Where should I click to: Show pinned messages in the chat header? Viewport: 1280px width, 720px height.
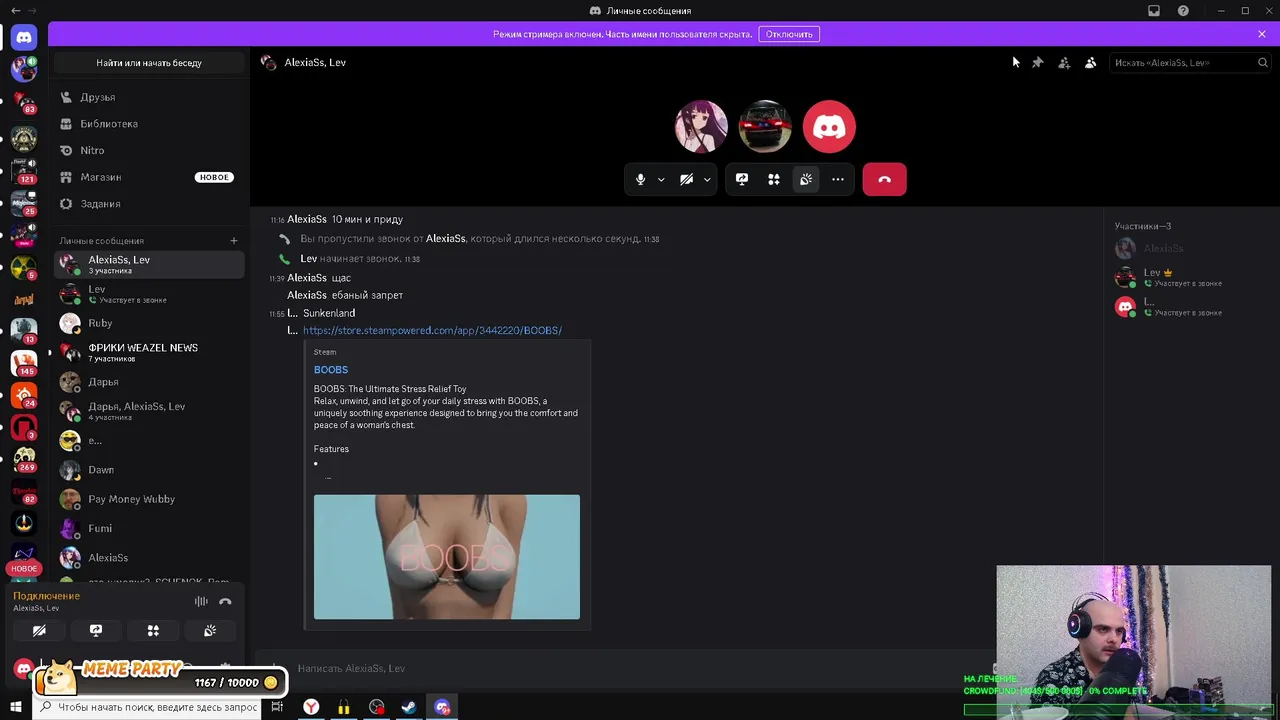(x=1038, y=62)
